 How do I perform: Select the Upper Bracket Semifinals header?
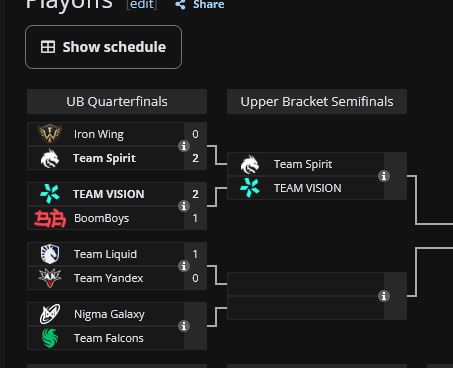click(x=317, y=102)
